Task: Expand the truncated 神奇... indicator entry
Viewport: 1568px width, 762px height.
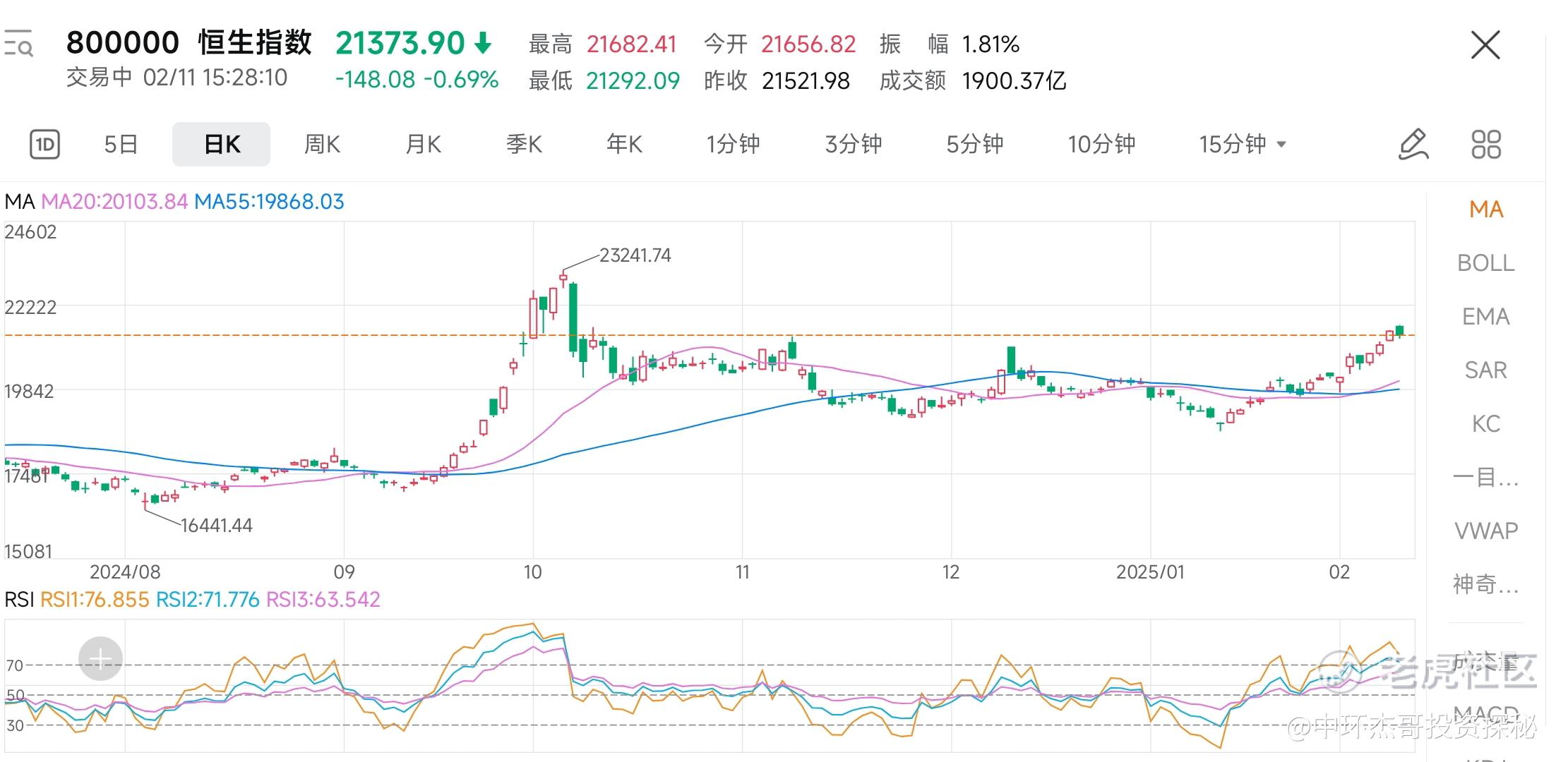Action: tap(1485, 584)
